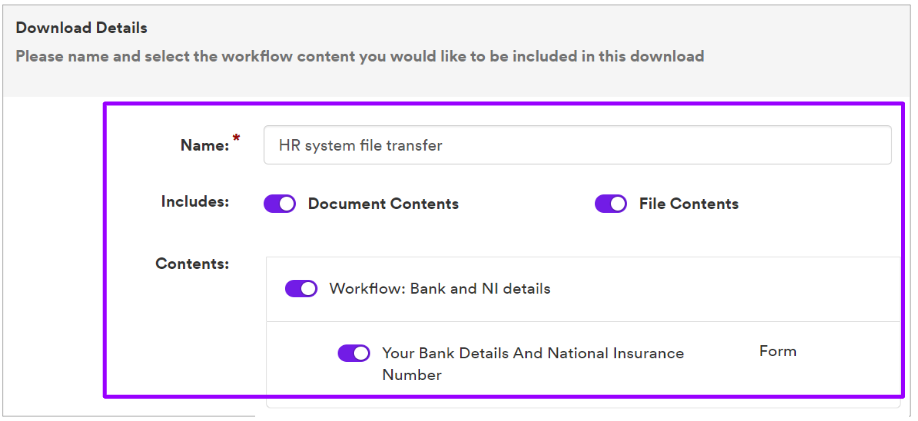This screenshot has height=421, width=918.
Task: Click the white knob of File Contents switch
Action: [618, 204]
